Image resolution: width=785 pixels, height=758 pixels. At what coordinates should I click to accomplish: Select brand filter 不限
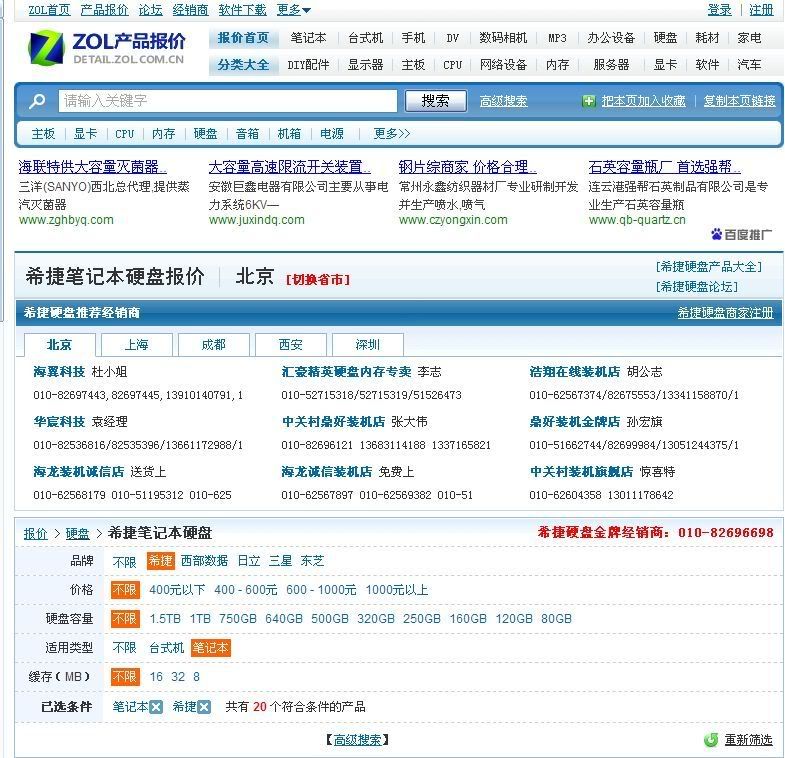pos(125,562)
